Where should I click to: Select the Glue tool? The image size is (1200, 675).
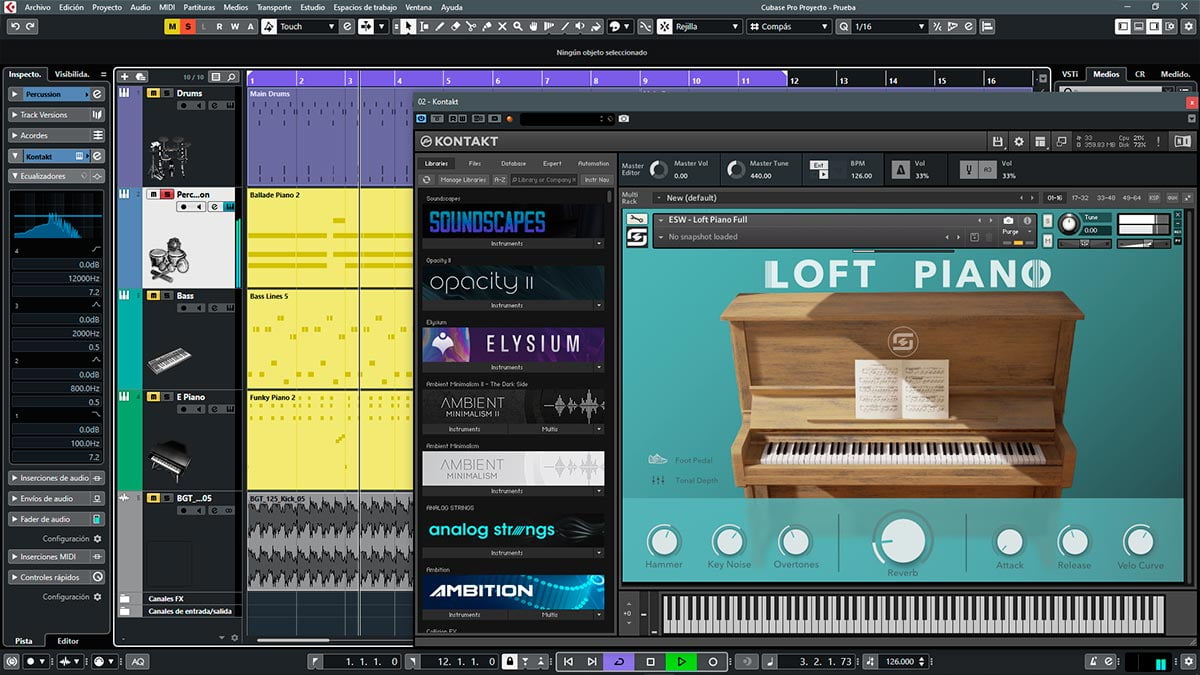(486, 26)
